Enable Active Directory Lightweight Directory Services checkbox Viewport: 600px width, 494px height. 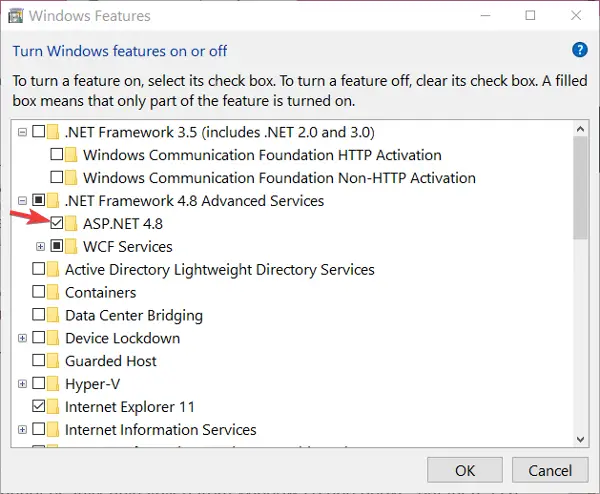click(39, 269)
